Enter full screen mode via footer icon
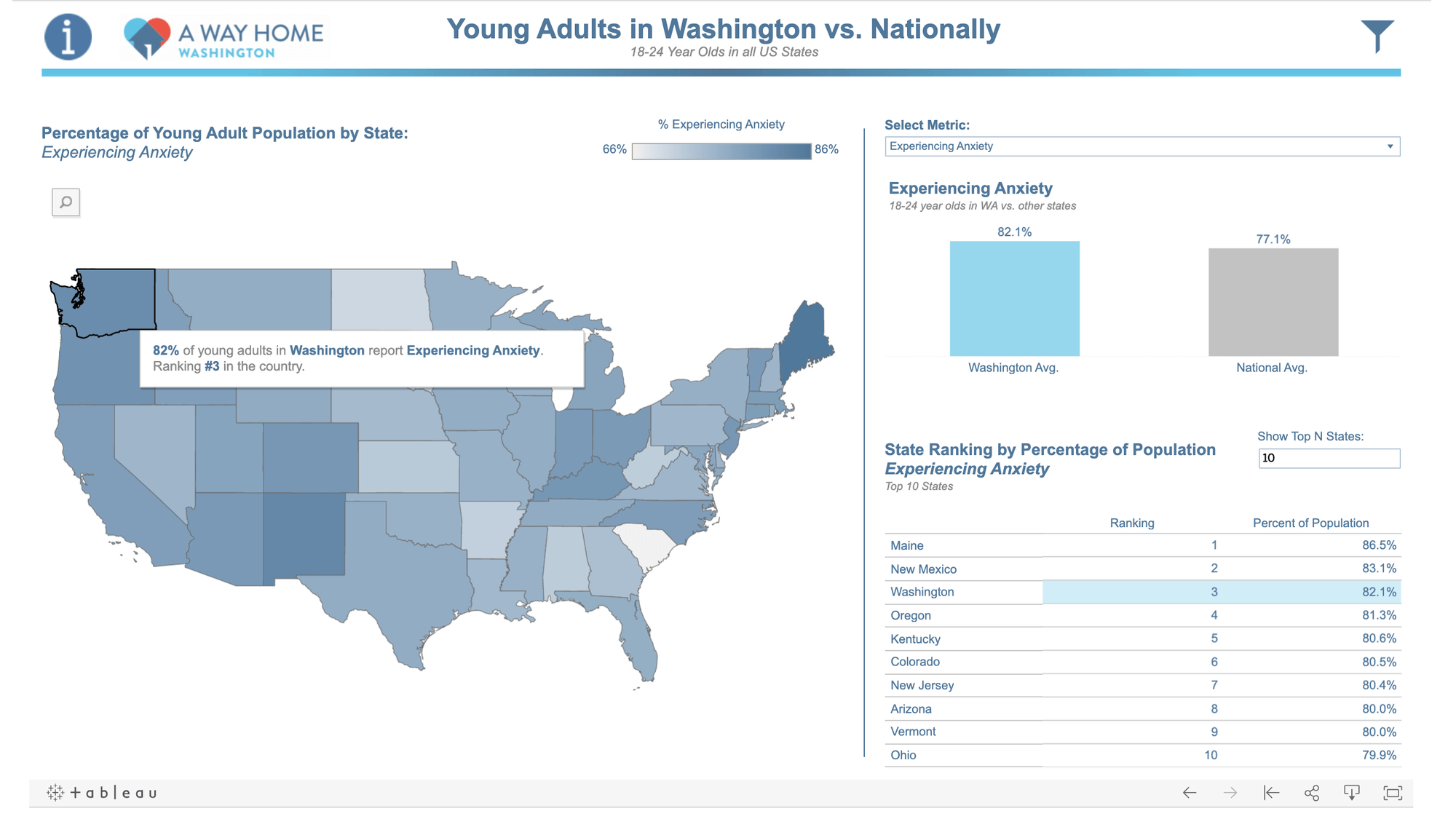Screen dimensions: 1456x819 (1393, 793)
